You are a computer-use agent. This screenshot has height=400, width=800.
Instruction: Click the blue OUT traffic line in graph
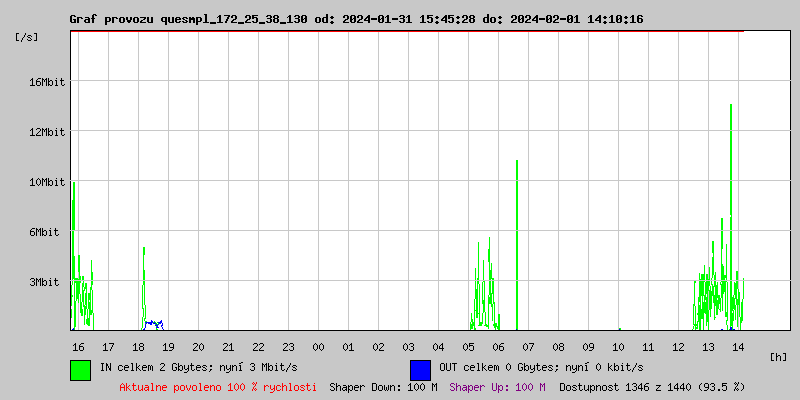[x=153, y=323]
